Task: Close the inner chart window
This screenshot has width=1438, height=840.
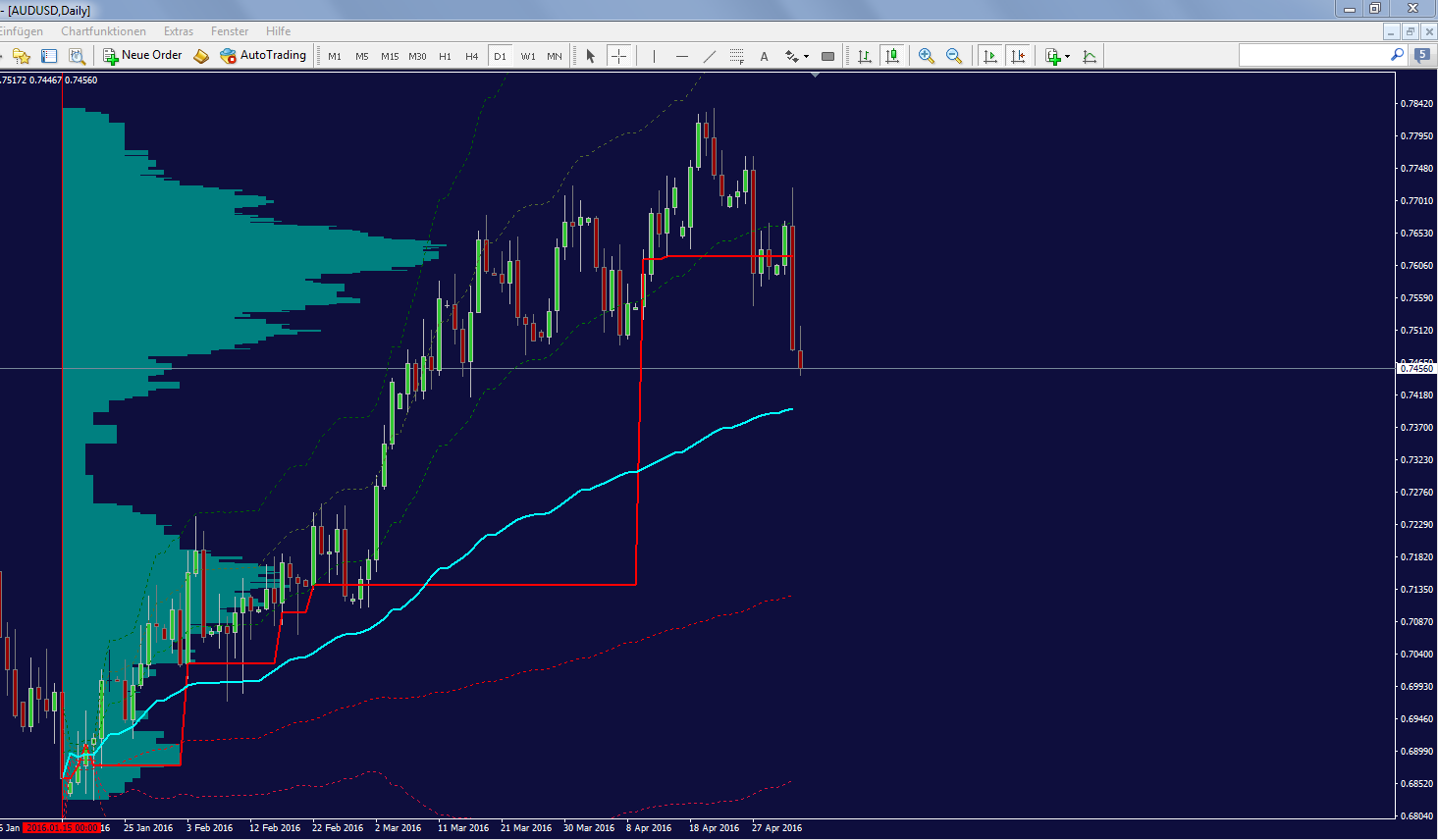Action: pyautogui.click(x=1428, y=31)
